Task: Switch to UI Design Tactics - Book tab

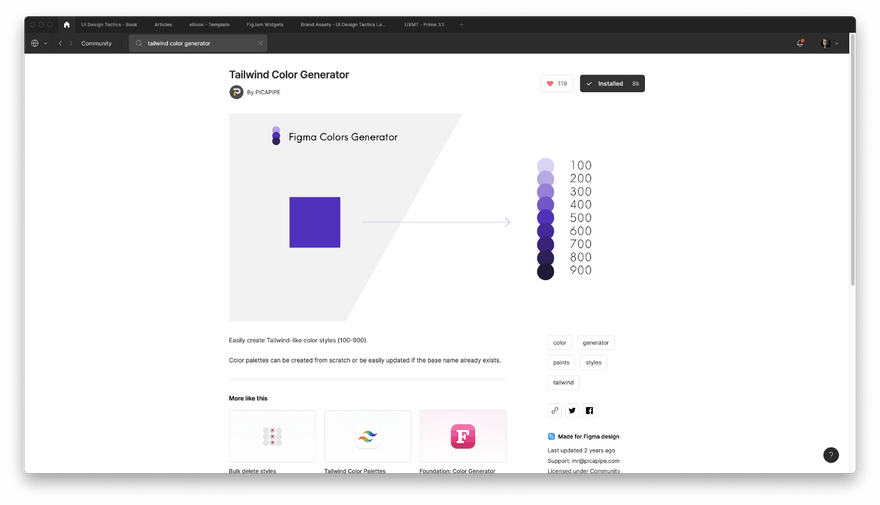Action: [109, 25]
